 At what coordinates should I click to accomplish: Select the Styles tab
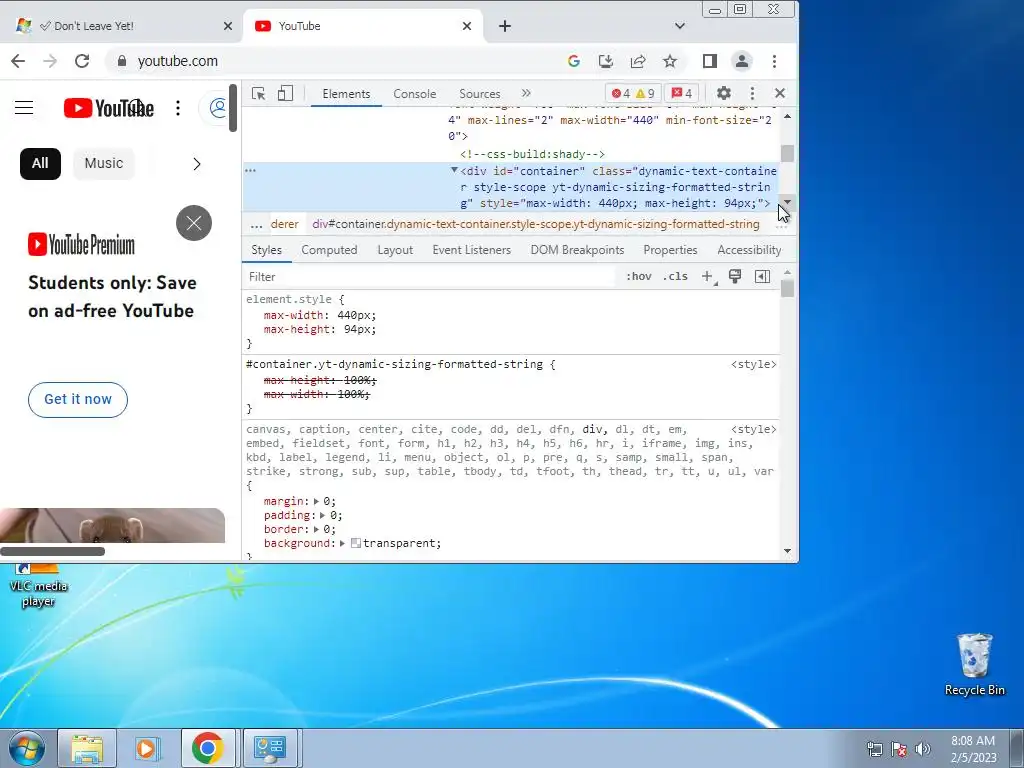[x=266, y=250]
